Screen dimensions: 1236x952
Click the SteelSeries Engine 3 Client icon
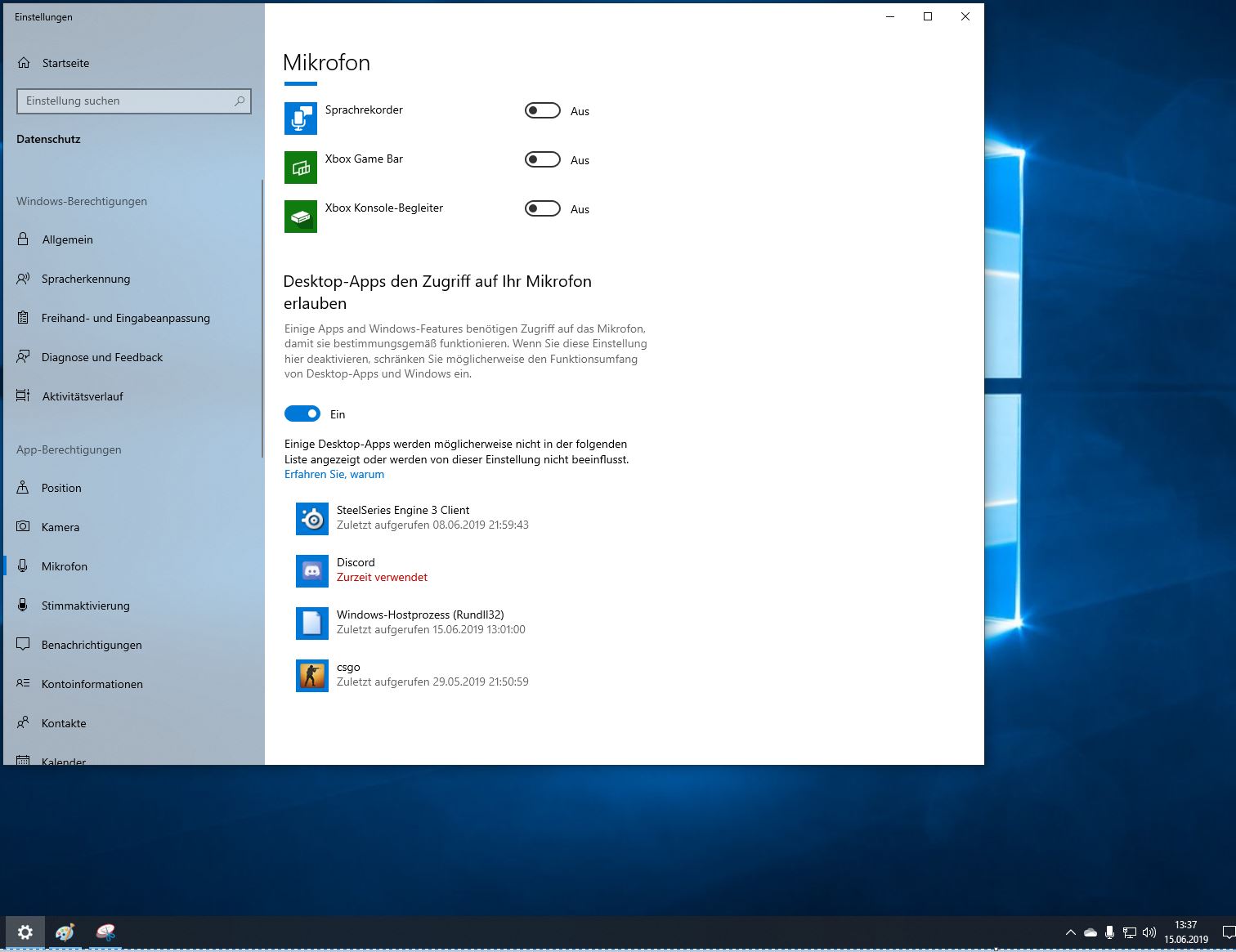(312, 519)
